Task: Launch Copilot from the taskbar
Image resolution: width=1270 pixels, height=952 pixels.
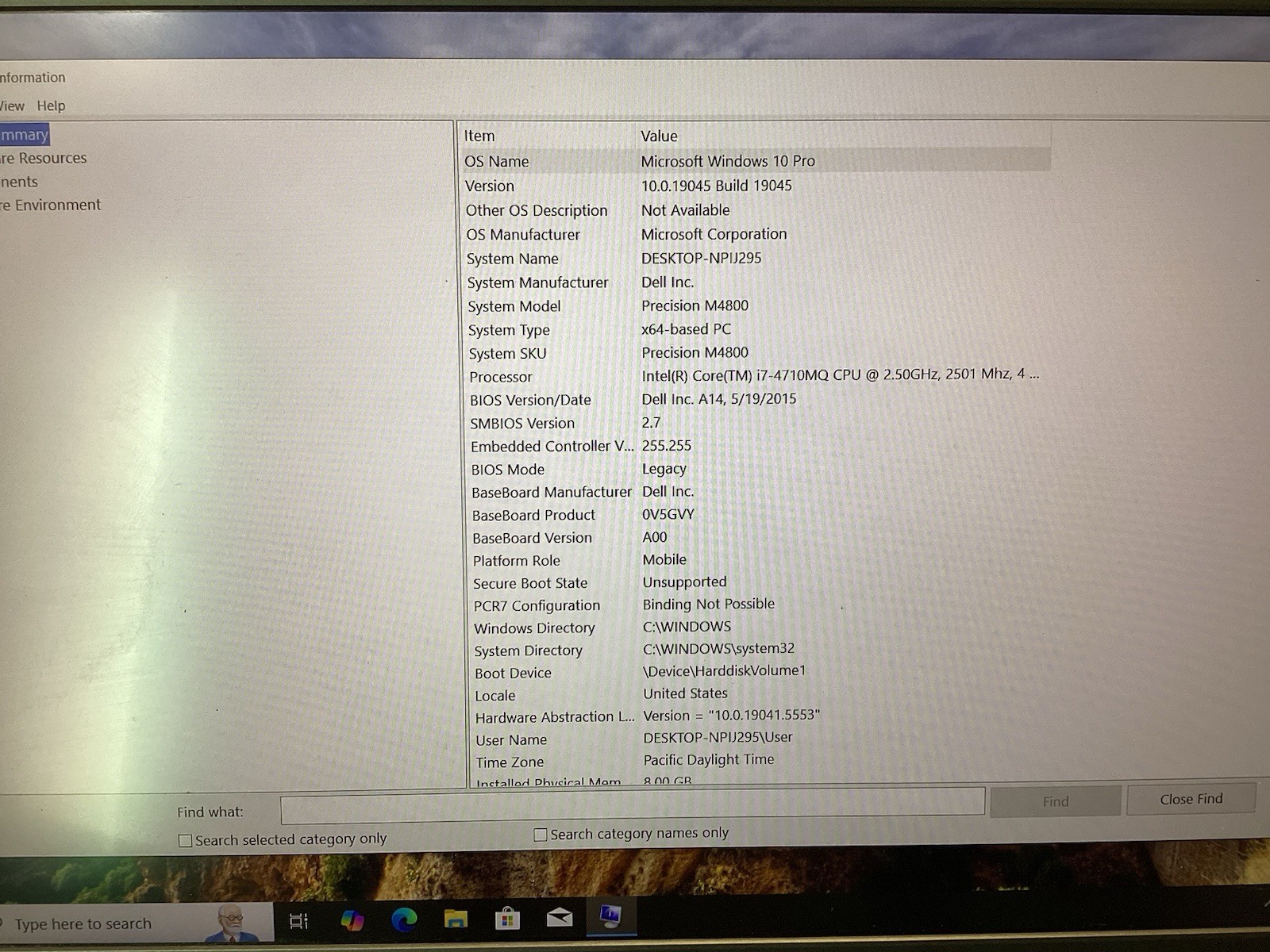Action: 352,920
